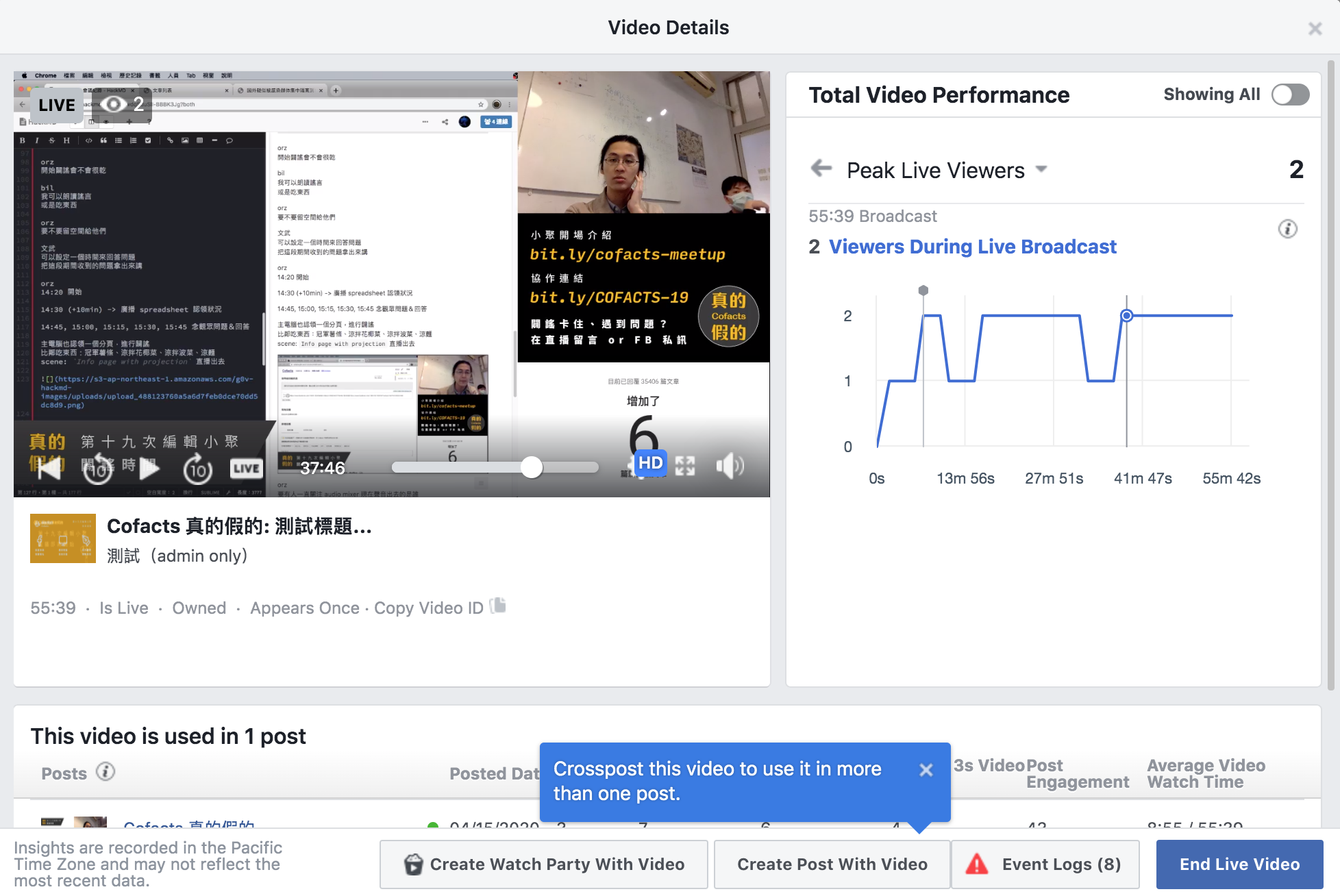Mute the video with the volume icon
1340x896 pixels.
click(730, 466)
